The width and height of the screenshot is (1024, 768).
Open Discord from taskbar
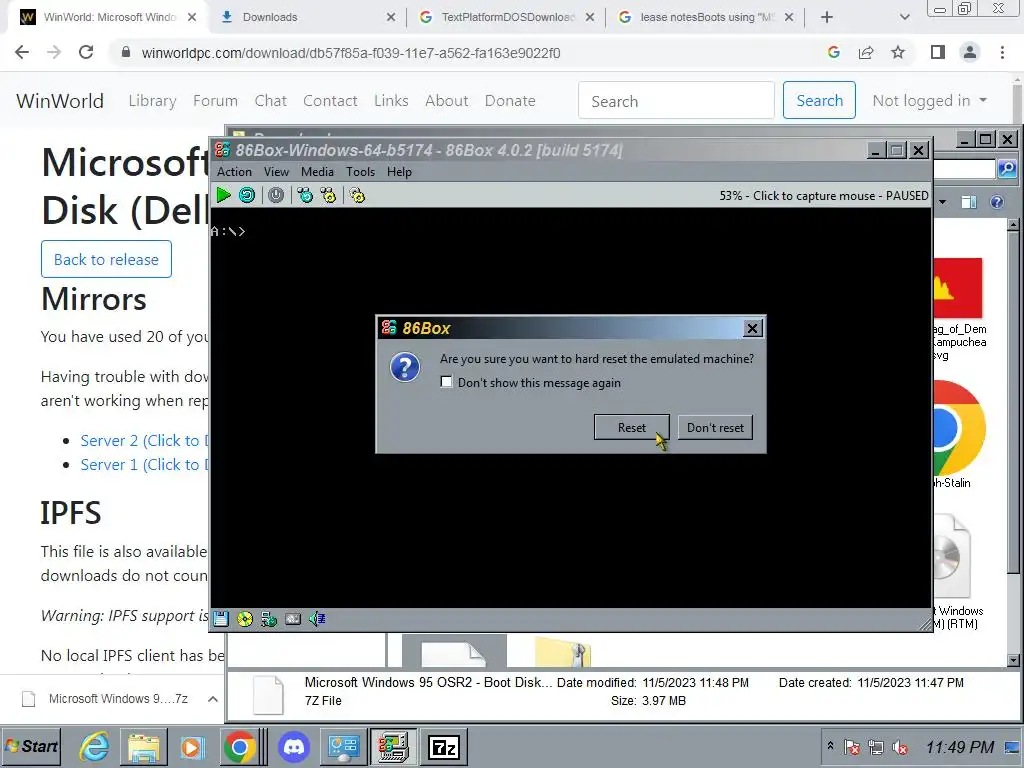tap(293, 746)
